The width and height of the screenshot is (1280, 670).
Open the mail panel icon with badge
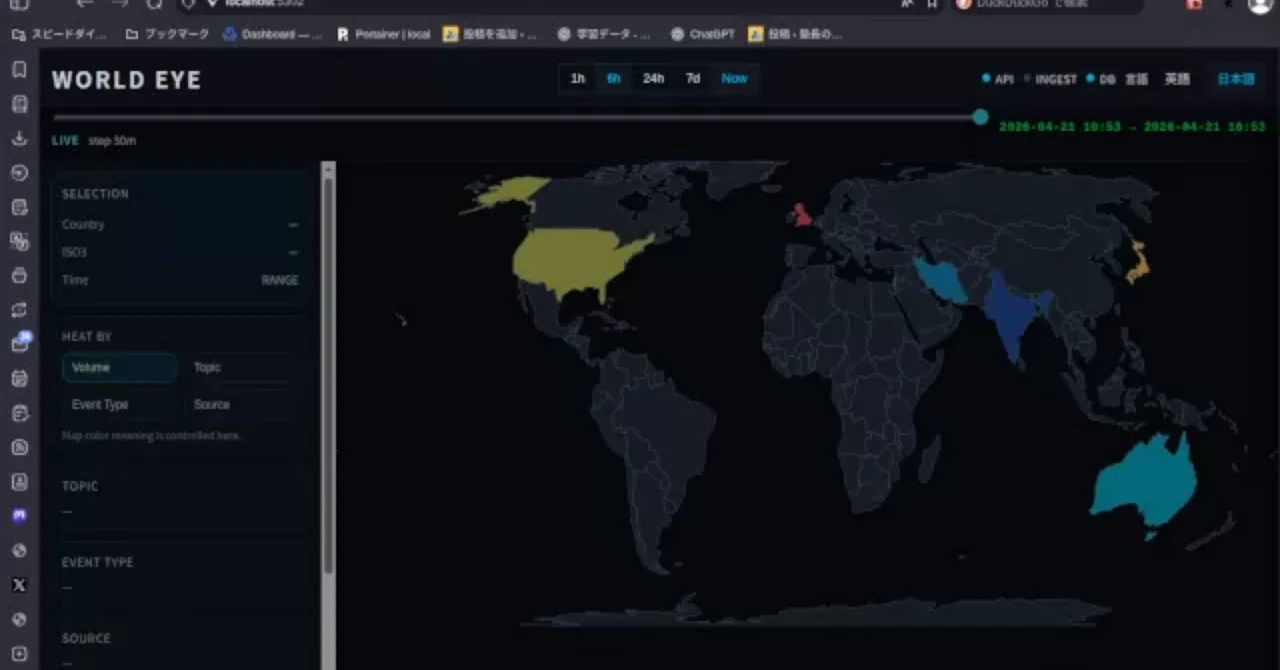pos(19,344)
